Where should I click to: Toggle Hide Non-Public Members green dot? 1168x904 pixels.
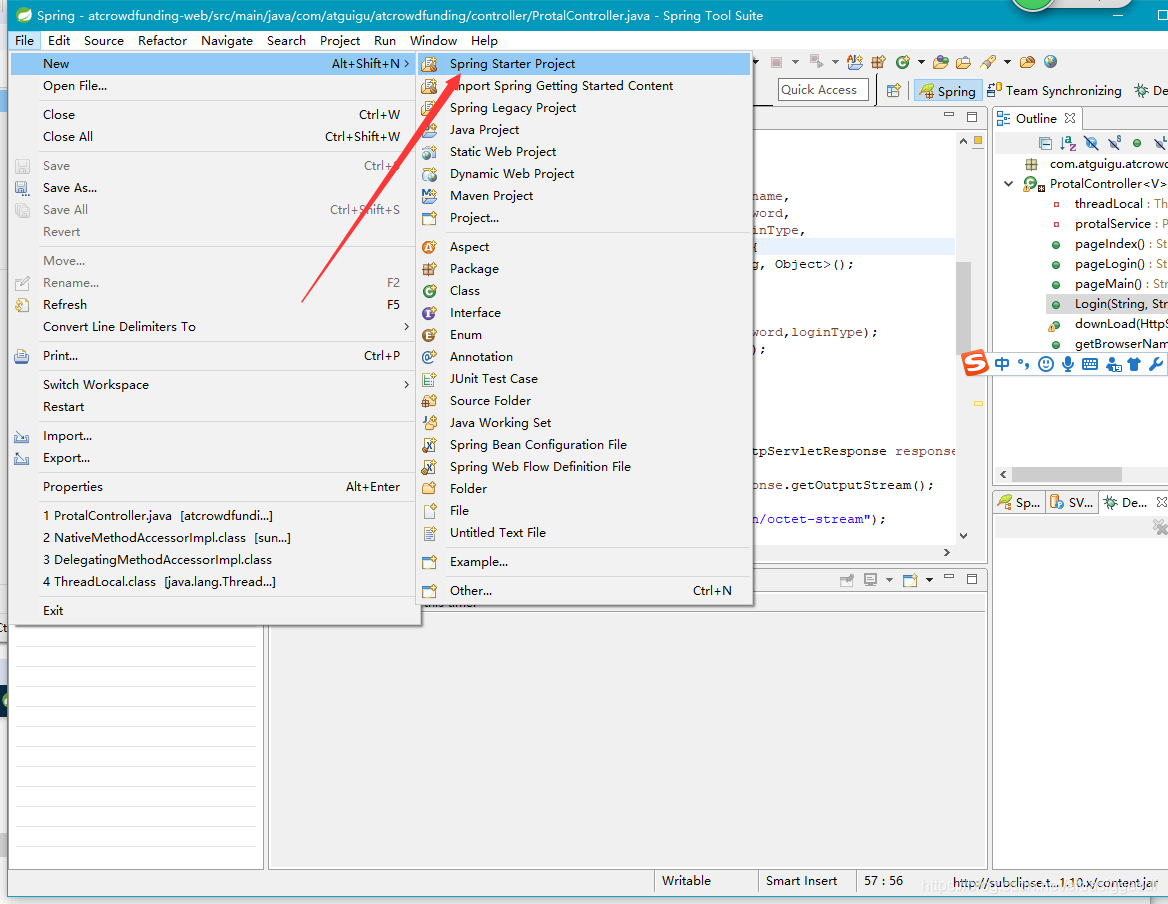tap(1137, 143)
